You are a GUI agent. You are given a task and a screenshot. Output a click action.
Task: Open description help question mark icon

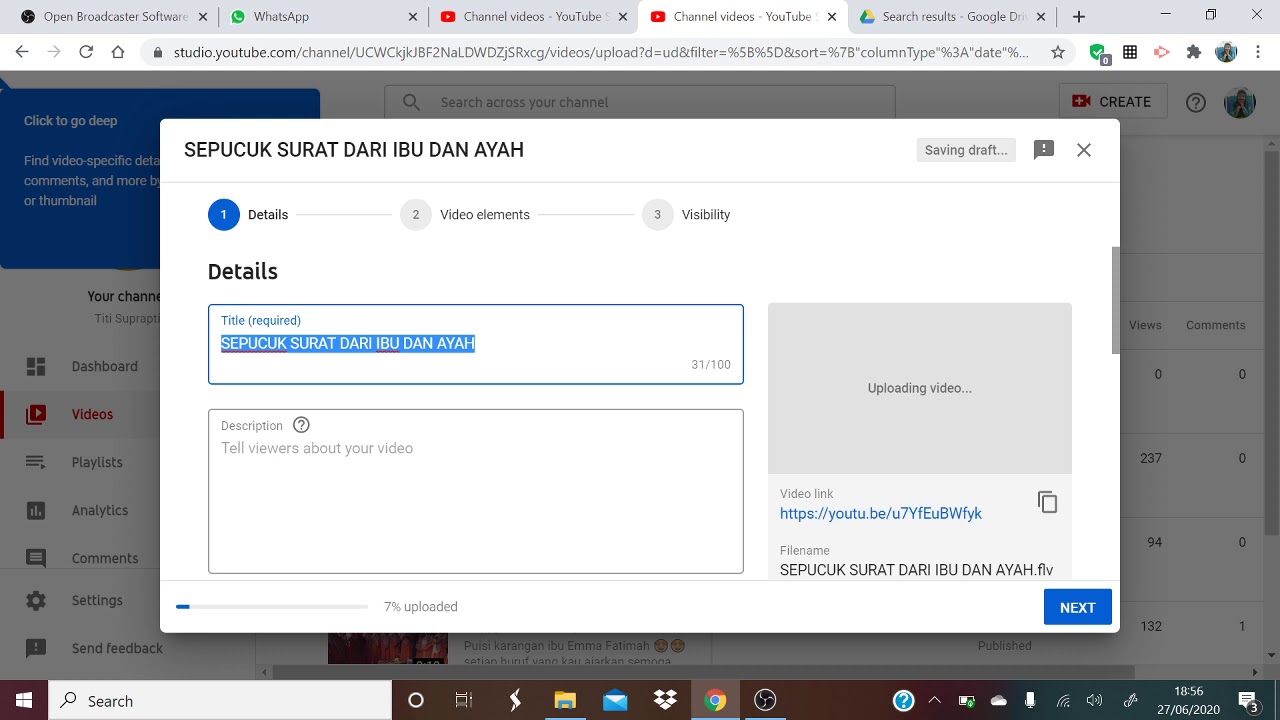point(301,425)
